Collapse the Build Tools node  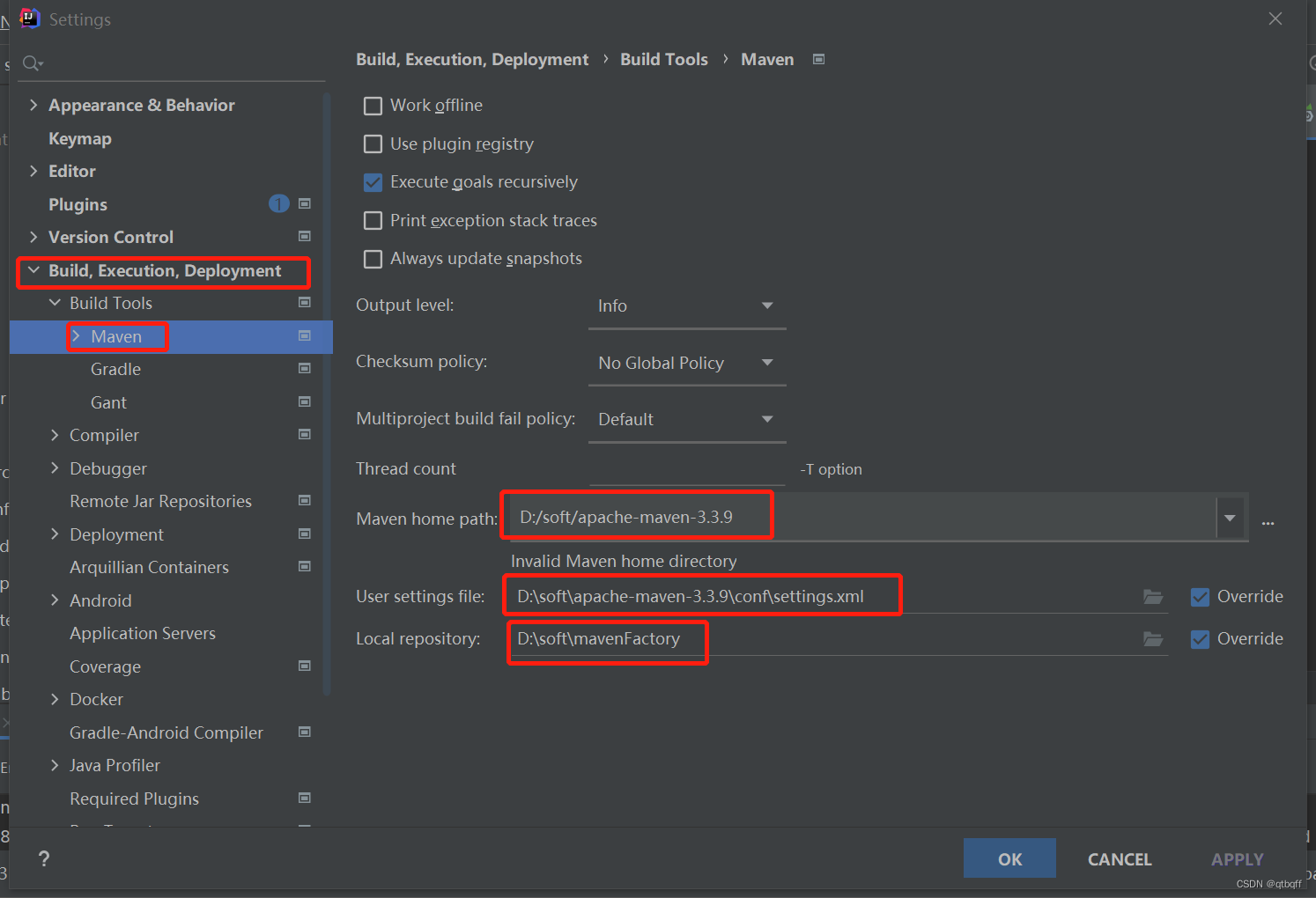coord(55,303)
